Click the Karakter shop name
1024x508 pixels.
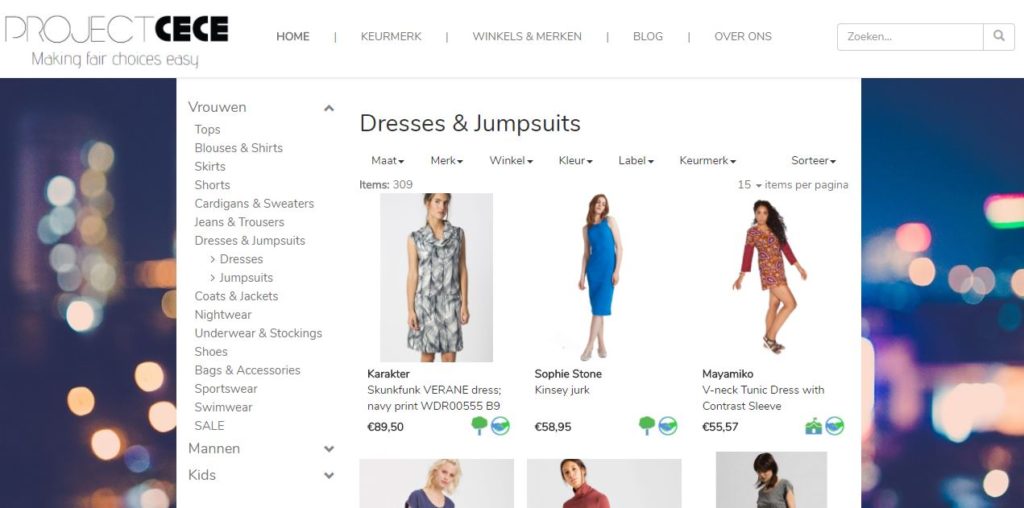(x=389, y=374)
